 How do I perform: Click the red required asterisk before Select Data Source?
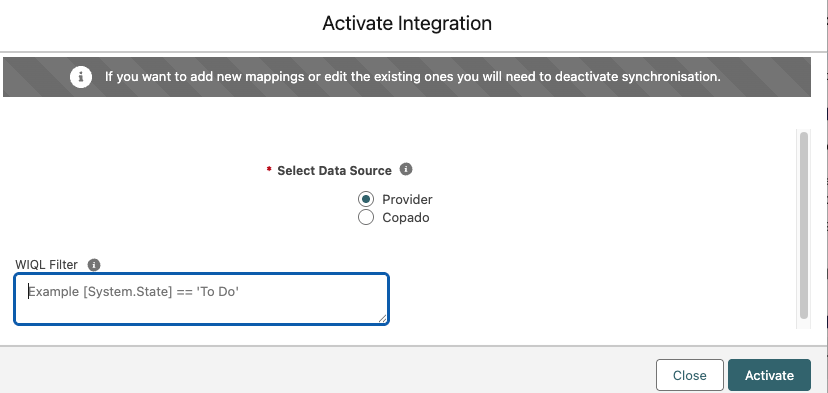[269, 171]
